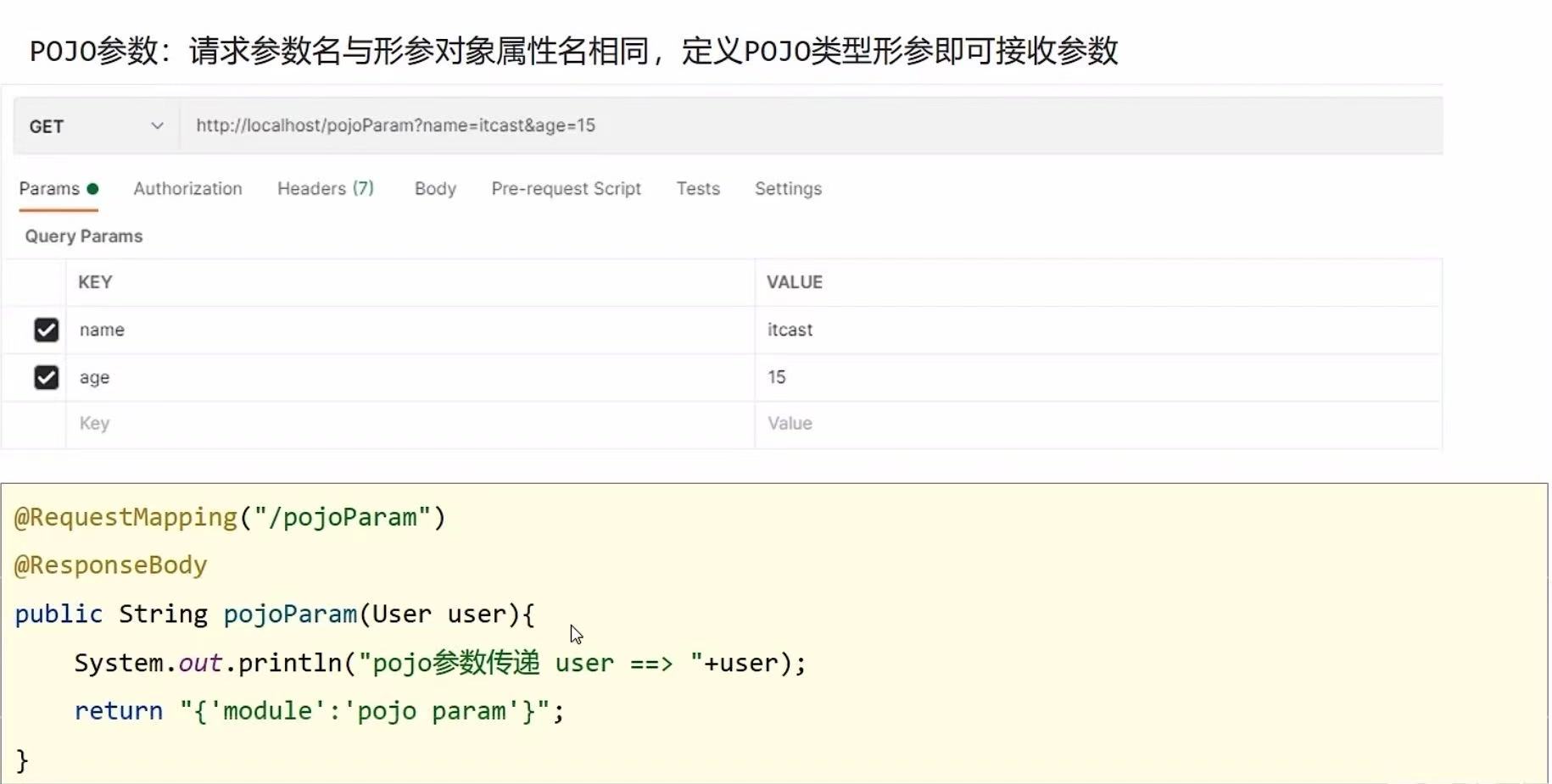The height and width of the screenshot is (784, 1552).
Task: Select the Body tab
Action: point(435,189)
